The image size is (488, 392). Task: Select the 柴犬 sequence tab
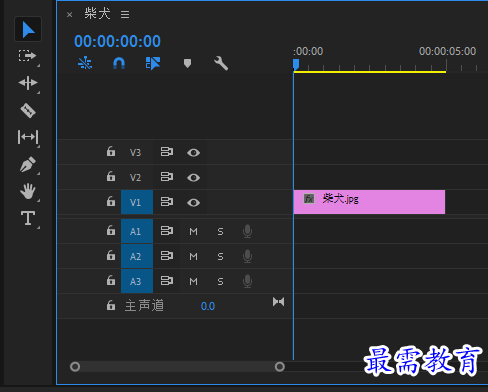(97, 14)
